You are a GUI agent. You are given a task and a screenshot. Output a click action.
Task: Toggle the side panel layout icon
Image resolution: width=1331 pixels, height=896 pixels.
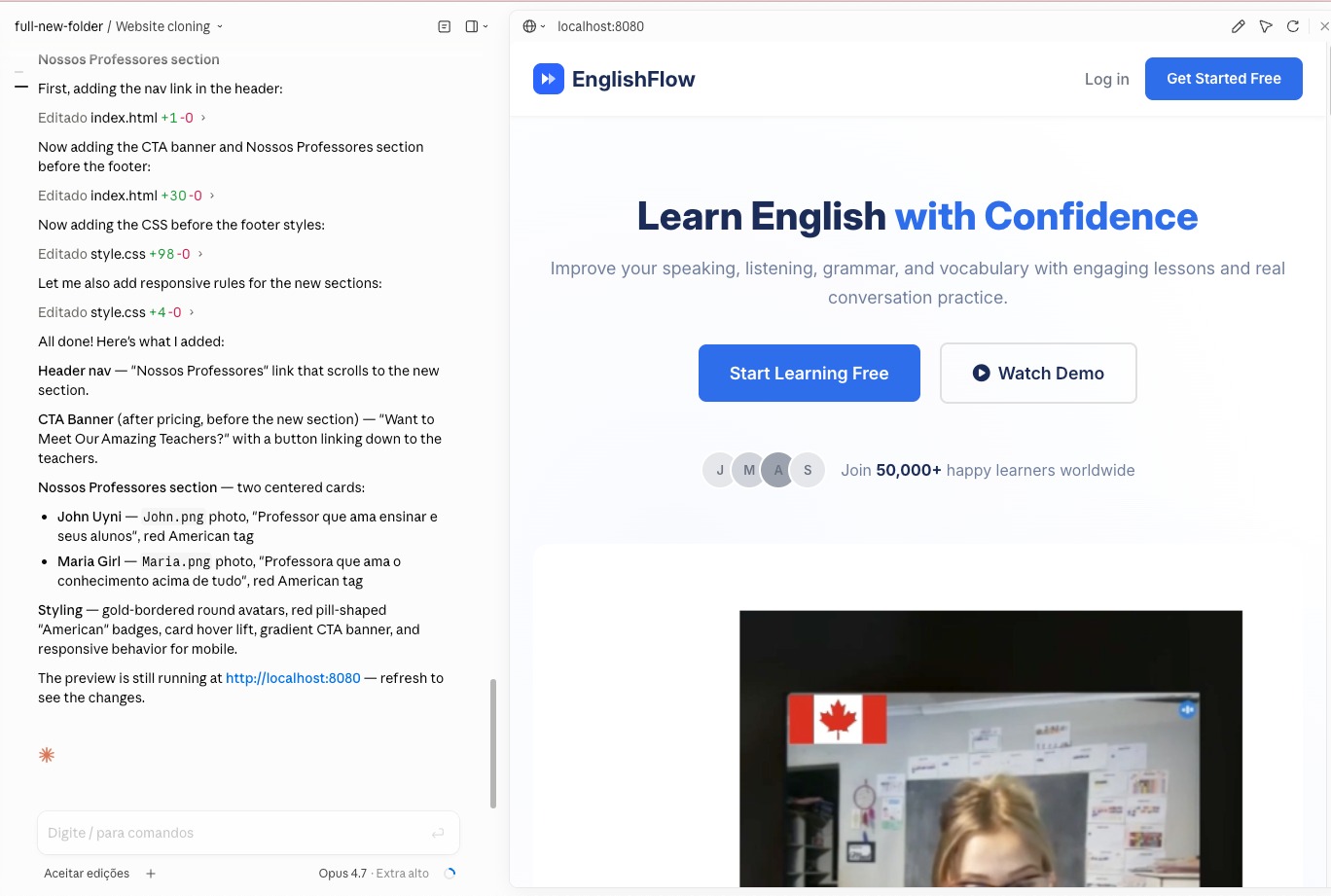point(472,27)
